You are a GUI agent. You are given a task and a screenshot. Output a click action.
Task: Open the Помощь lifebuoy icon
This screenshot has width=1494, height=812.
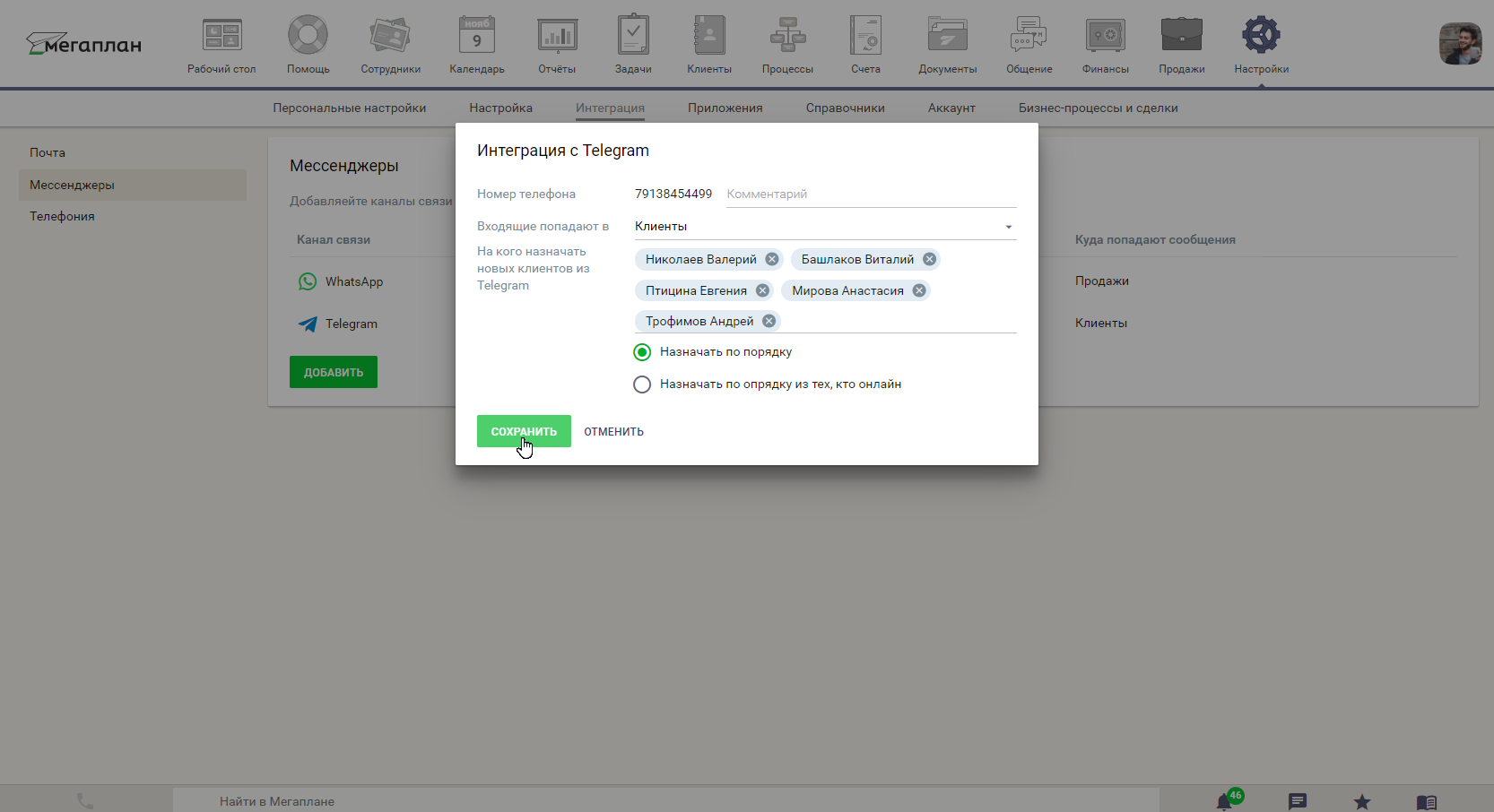308,36
